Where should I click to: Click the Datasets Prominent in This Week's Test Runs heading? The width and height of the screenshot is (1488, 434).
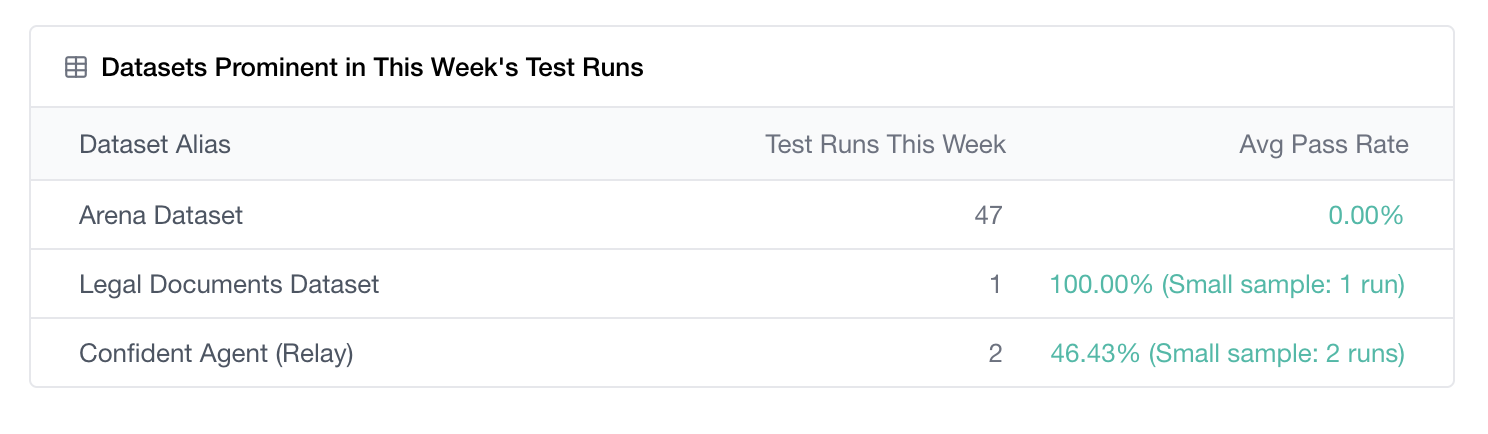click(x=372, y=68)
